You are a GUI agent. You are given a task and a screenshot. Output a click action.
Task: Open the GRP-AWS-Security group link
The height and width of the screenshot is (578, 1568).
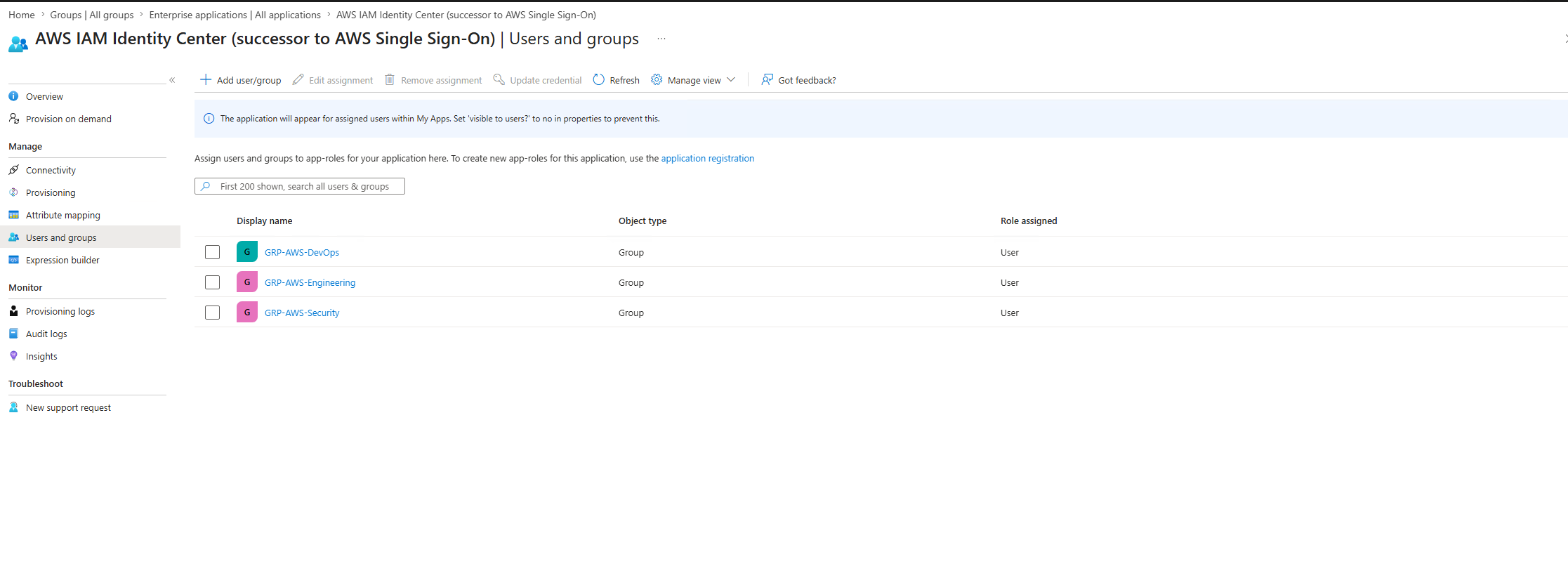point(302,313)
